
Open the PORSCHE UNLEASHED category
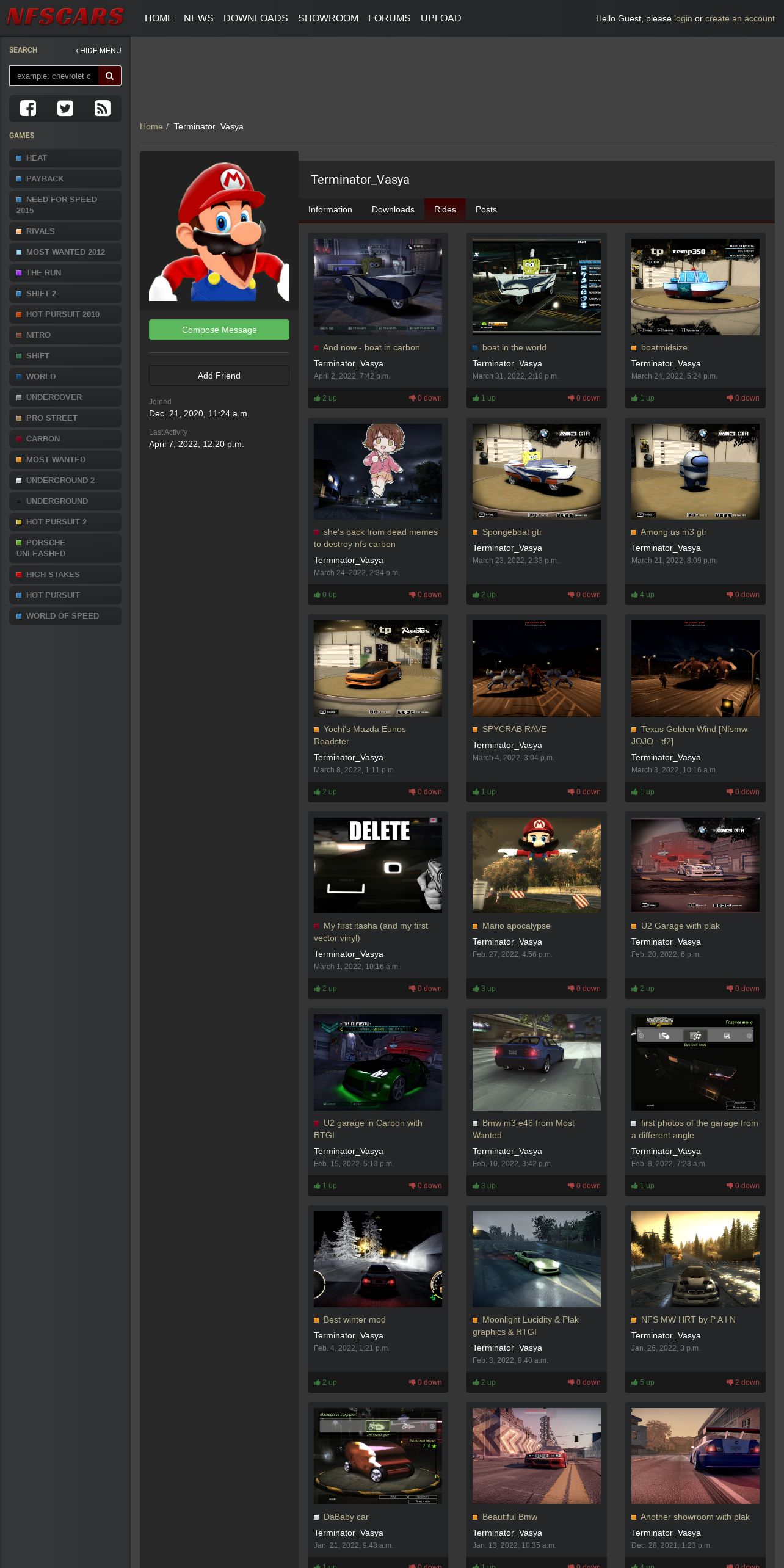[65, 548]
